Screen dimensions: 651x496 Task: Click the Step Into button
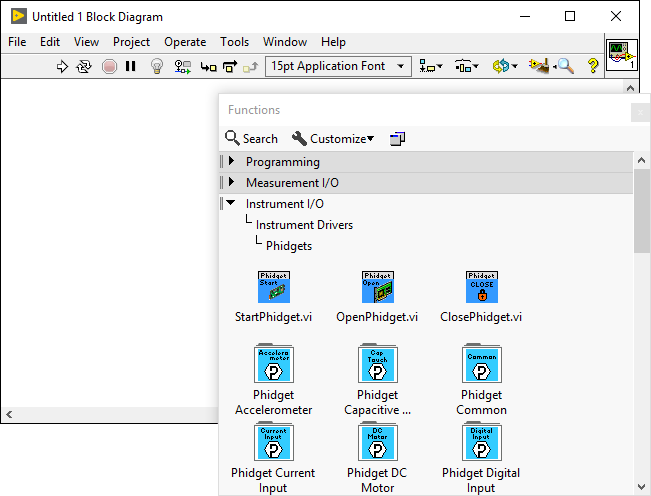pyautogui.click(x=208, y=67)
